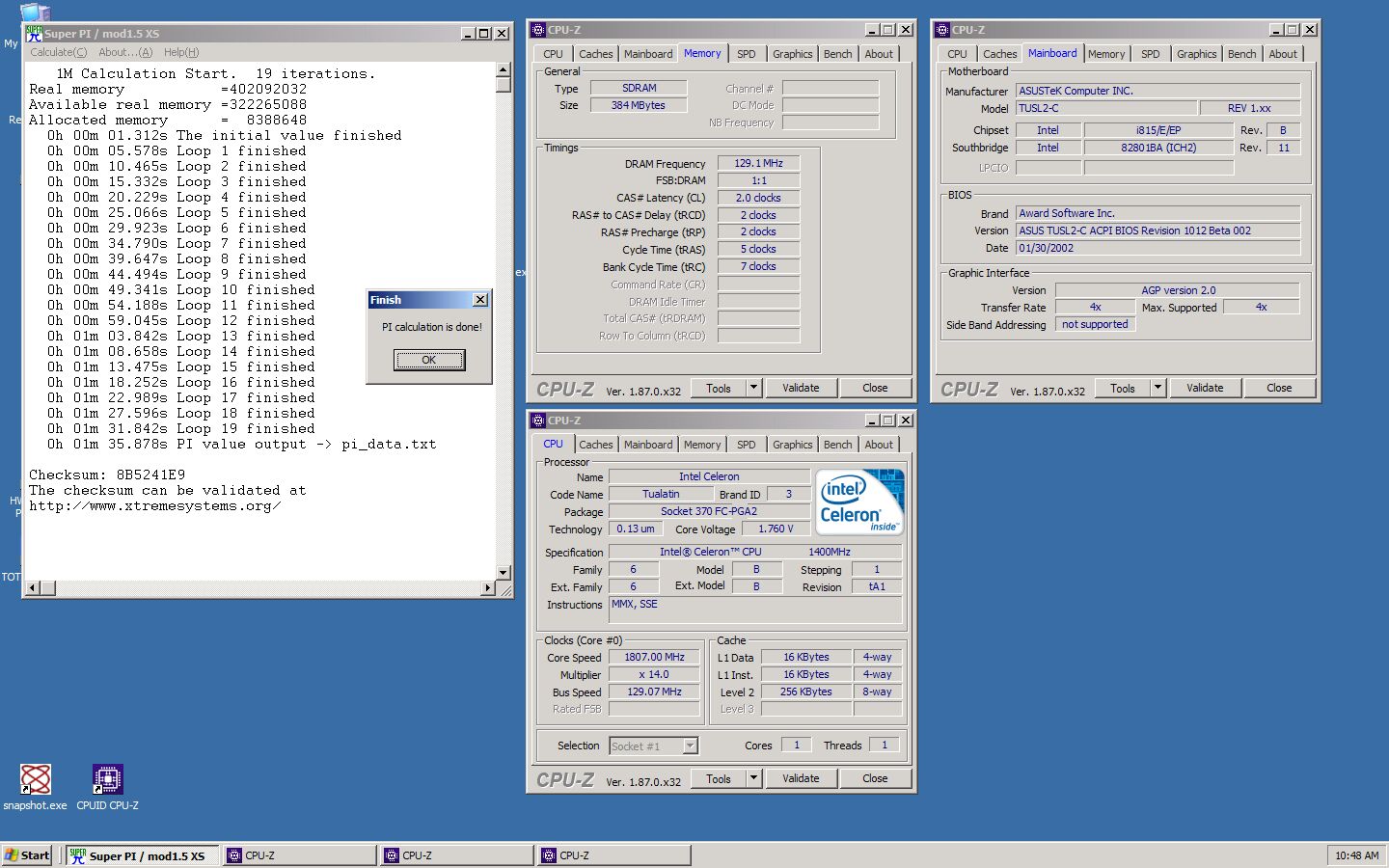Click Super PI horizontal scrollbar right arrow
This screenshot has height=868, width=1389.
click(x=488, y=587)
